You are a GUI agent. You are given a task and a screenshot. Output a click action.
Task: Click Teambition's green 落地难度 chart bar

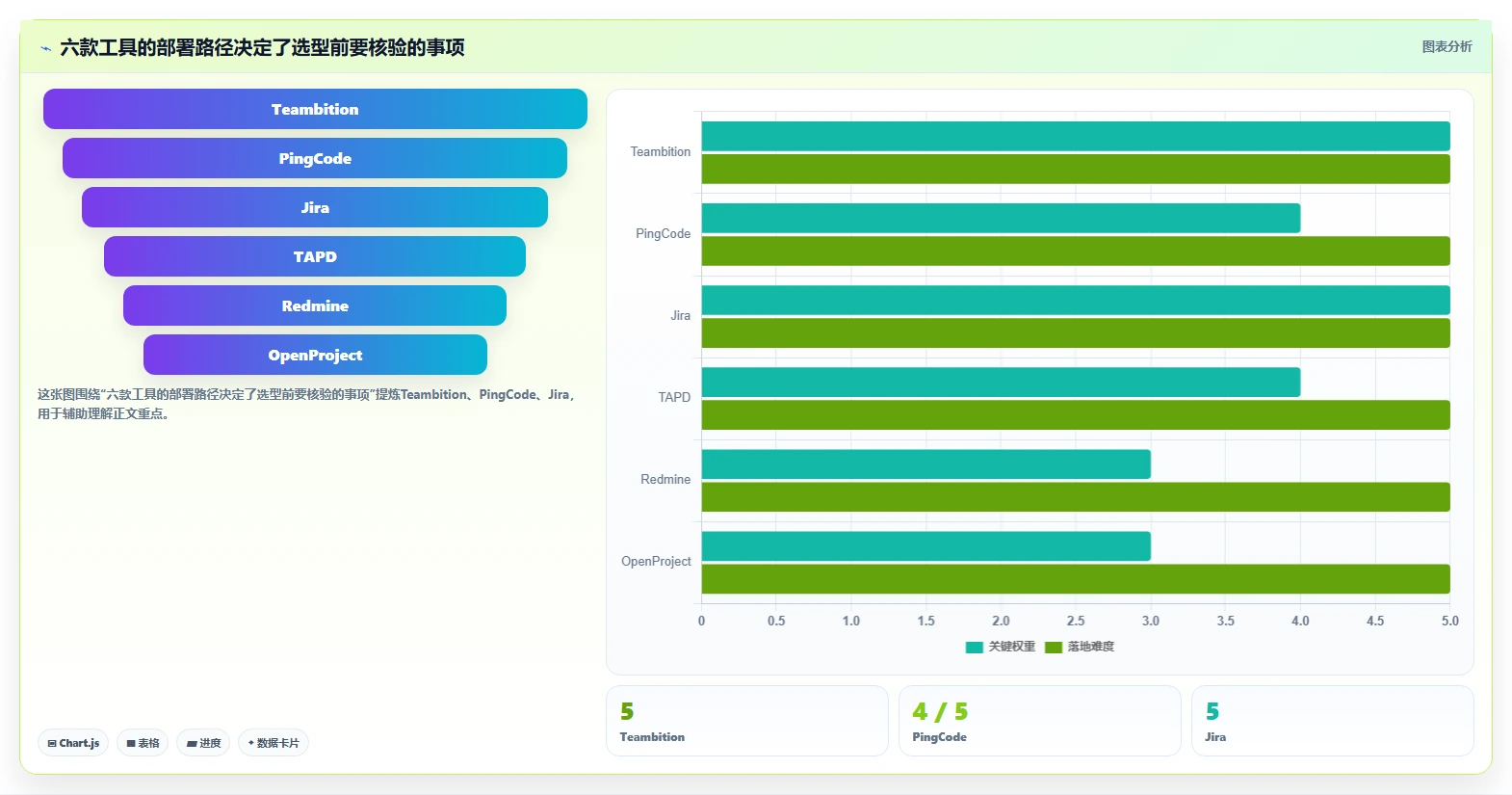coord(1076,169)
